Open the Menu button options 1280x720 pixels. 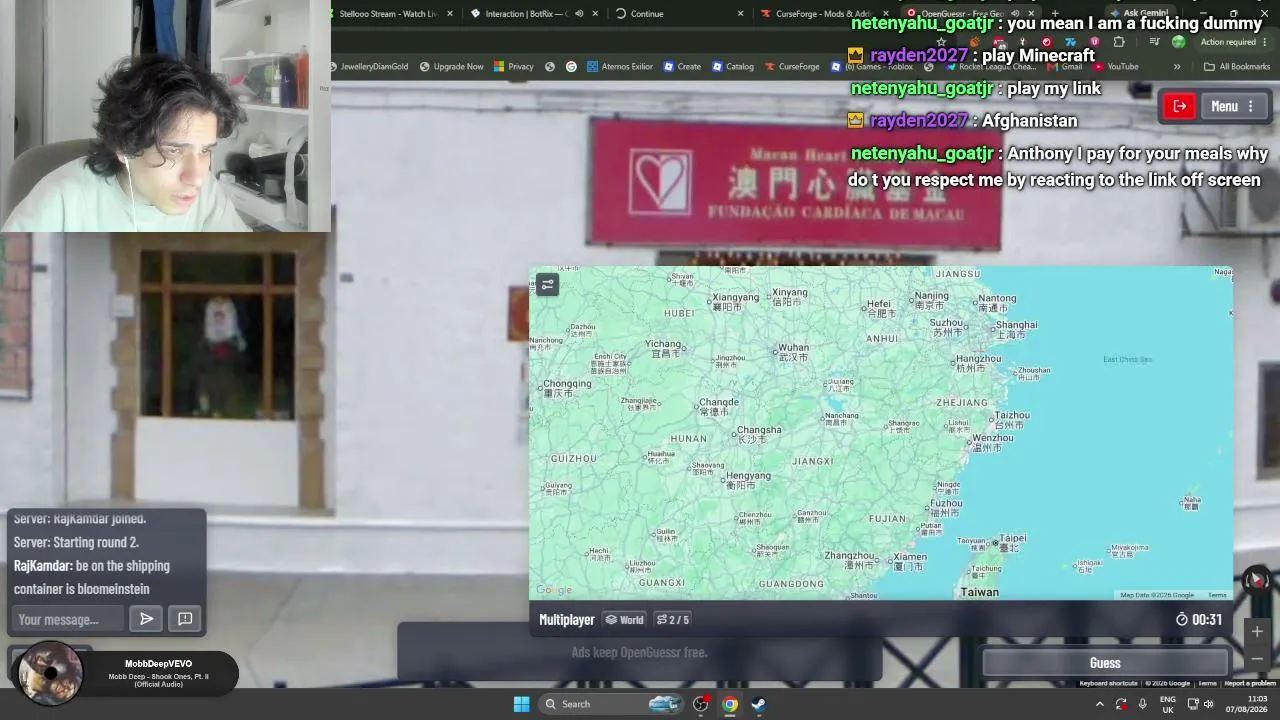[x=1234, y=106]
